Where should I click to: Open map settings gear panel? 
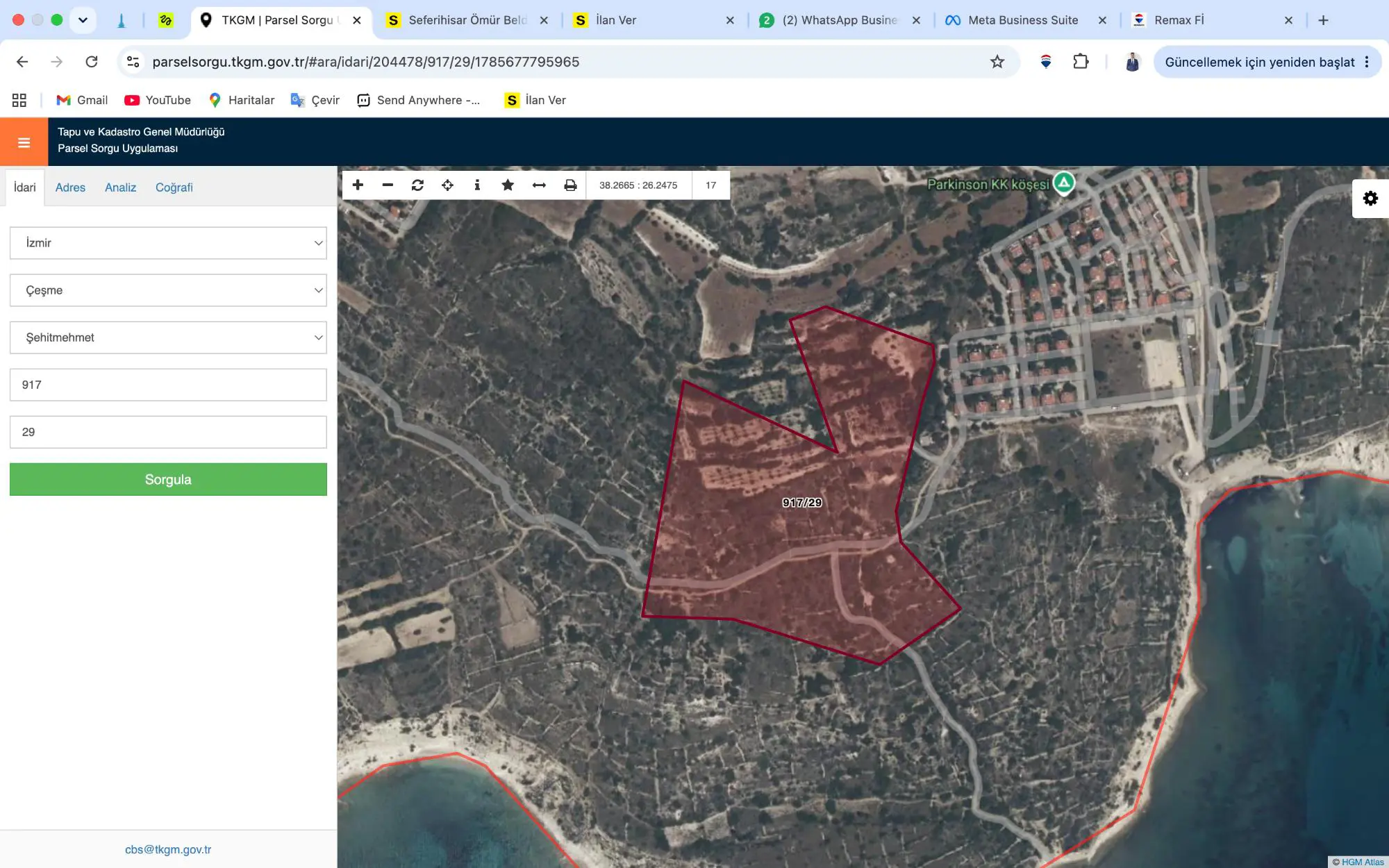pyautogui.click(x=1370, y=199)
